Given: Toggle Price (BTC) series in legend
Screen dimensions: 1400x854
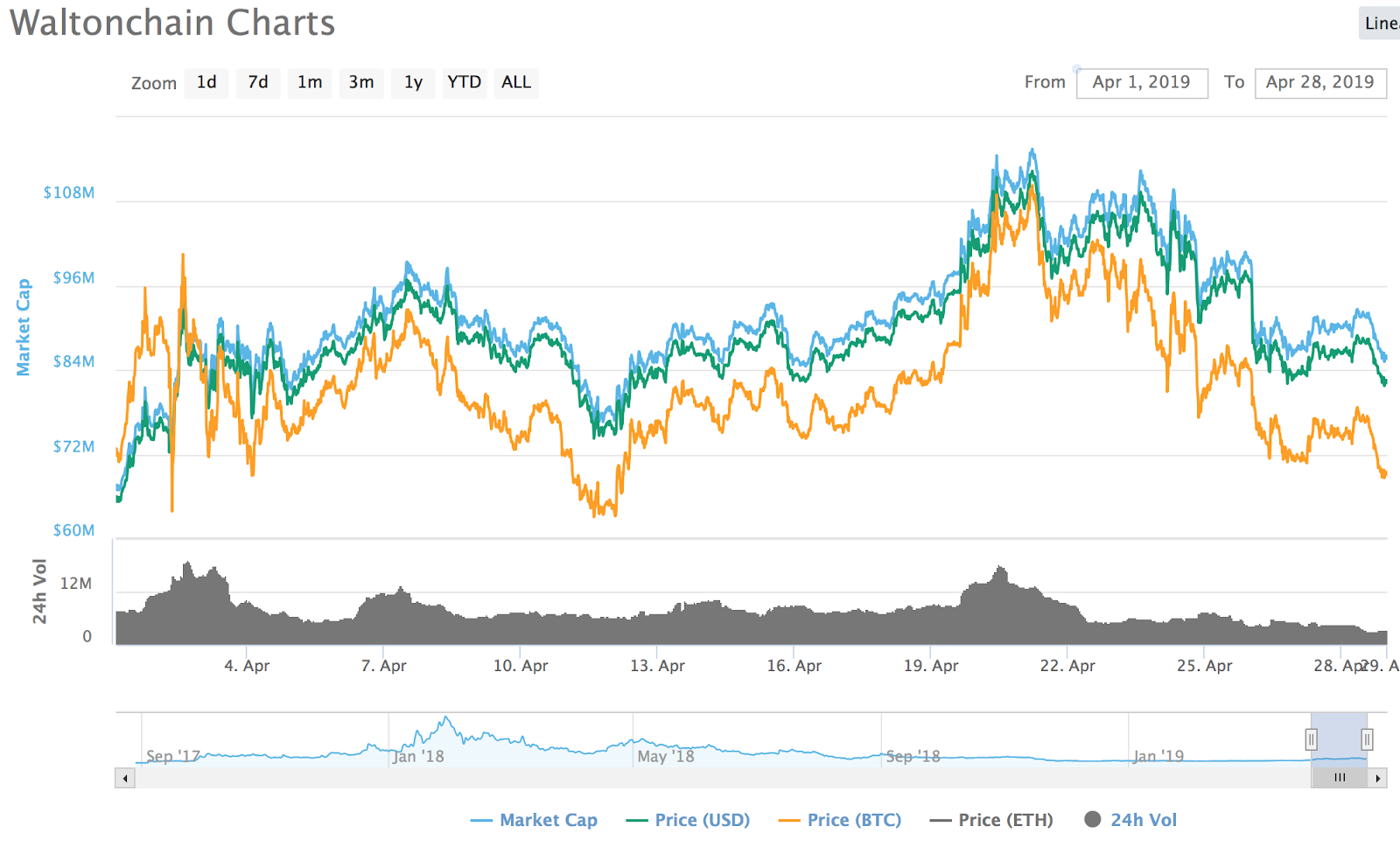Looking at the screenshot, I should (840, 821).
